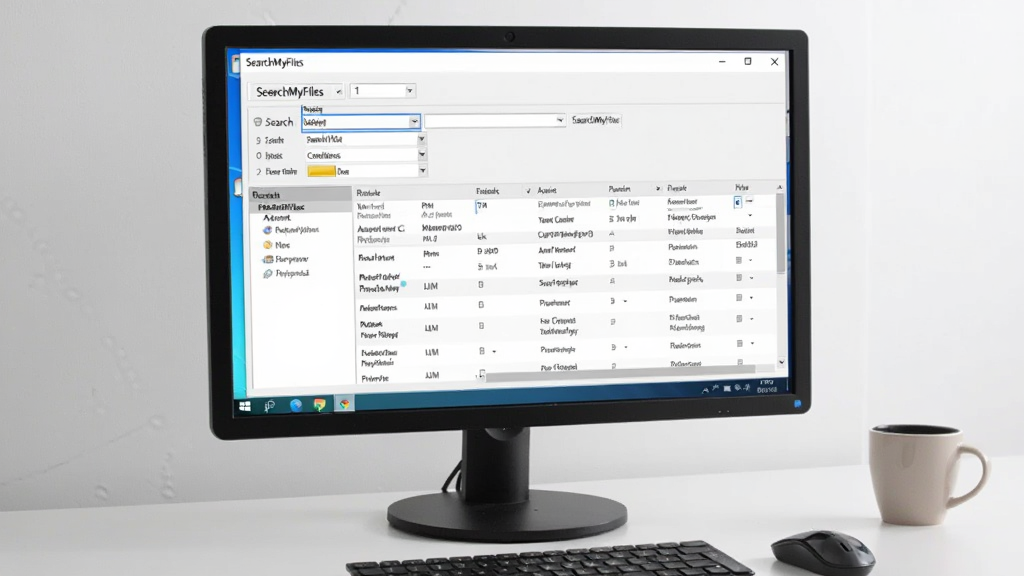Expand the wide empty combo box's arrow
1024x576 pixels.
tap(560, 120)
